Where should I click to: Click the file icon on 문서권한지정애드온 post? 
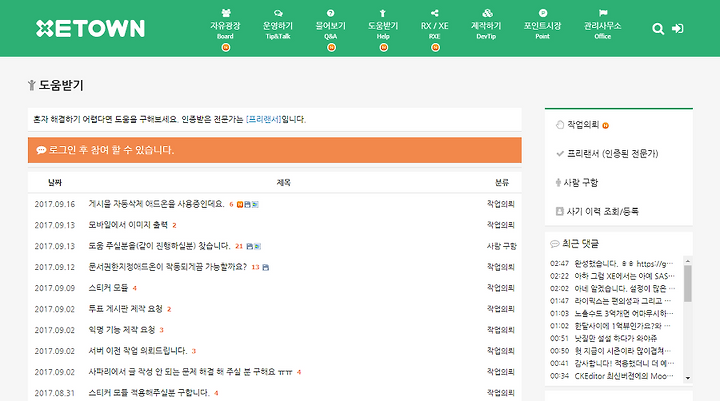(266, 267)
